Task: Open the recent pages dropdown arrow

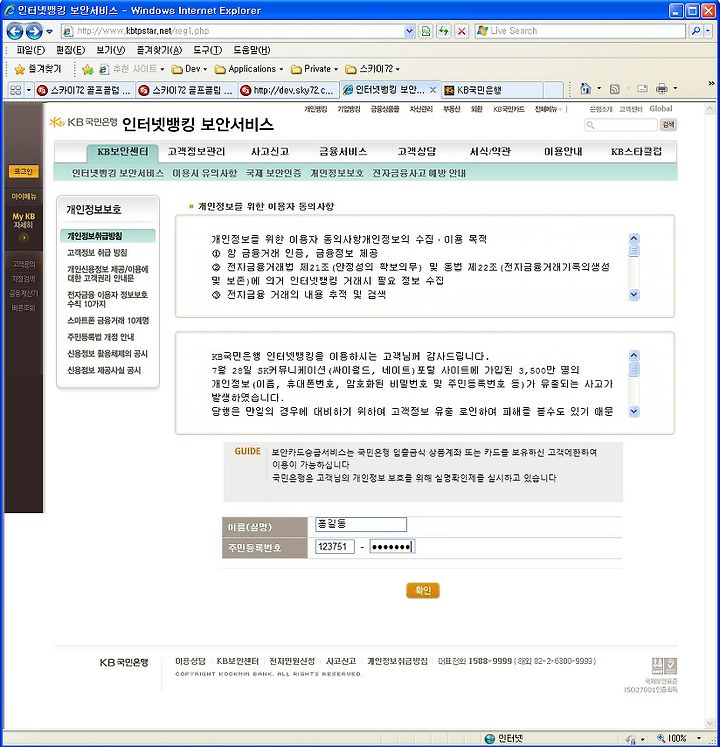Action: pos(50,31)
